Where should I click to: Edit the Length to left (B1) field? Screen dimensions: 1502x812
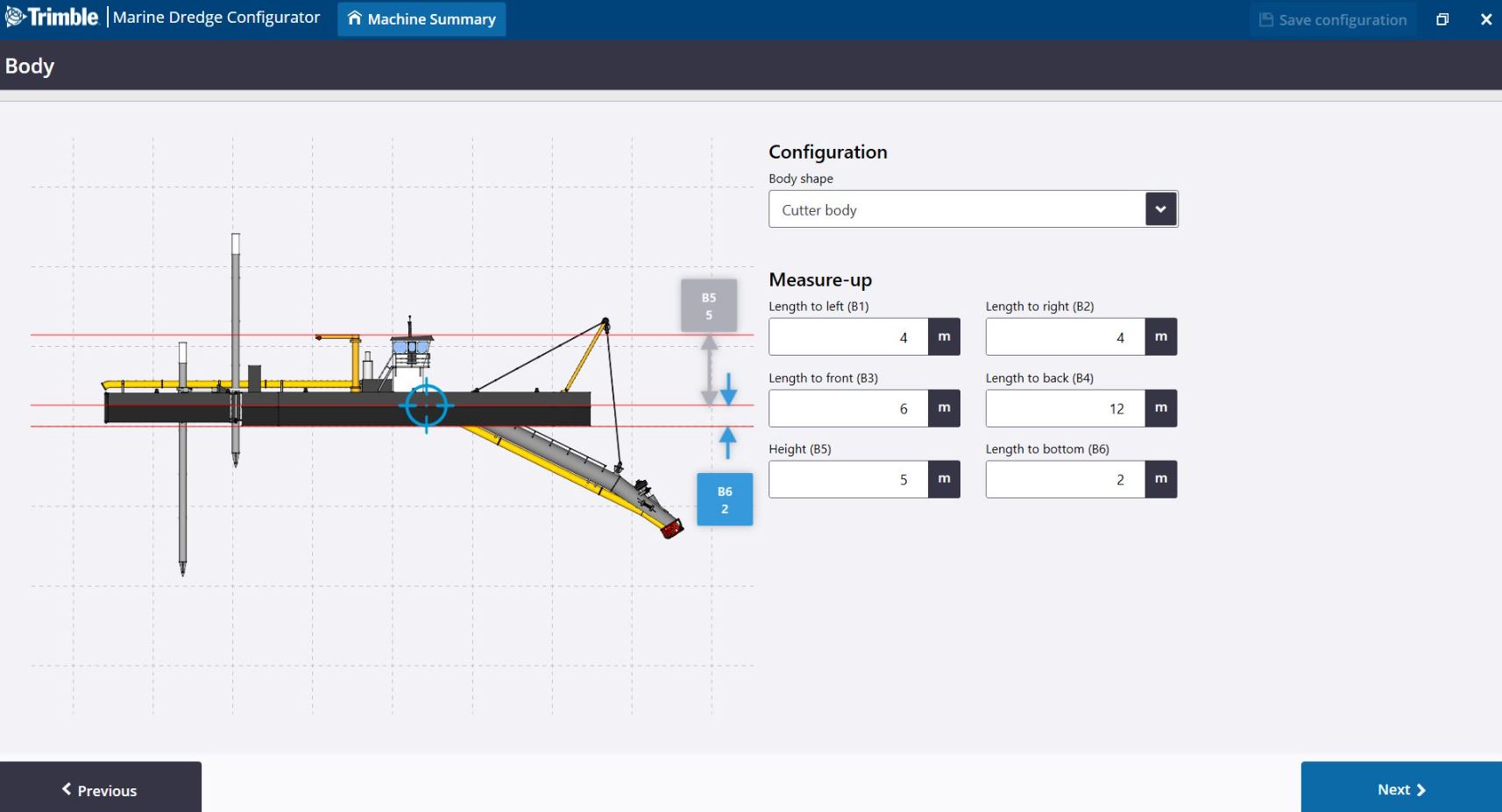[x=847, y=337]
